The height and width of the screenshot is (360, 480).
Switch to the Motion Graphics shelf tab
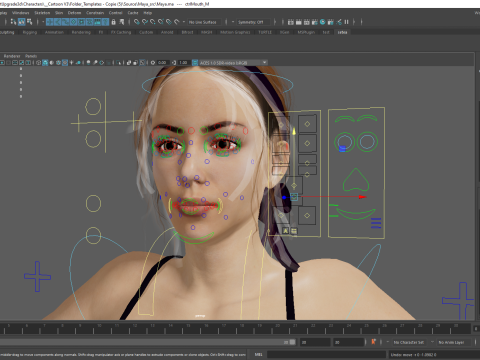tap(235, 32)
